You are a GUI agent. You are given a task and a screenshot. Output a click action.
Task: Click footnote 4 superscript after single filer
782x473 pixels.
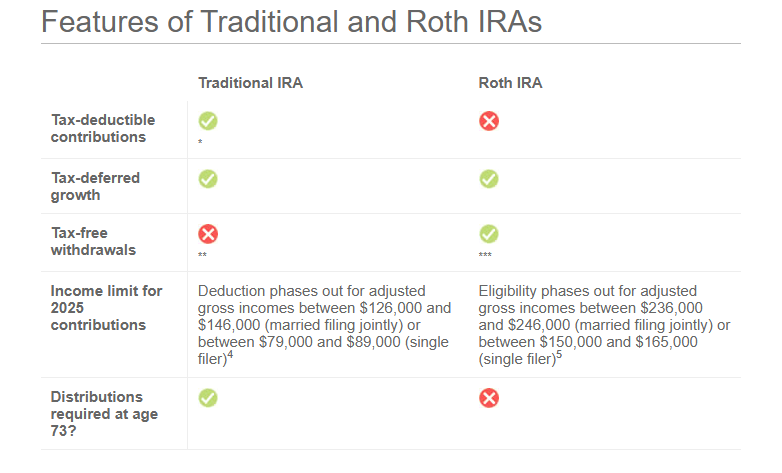(230, 353)
